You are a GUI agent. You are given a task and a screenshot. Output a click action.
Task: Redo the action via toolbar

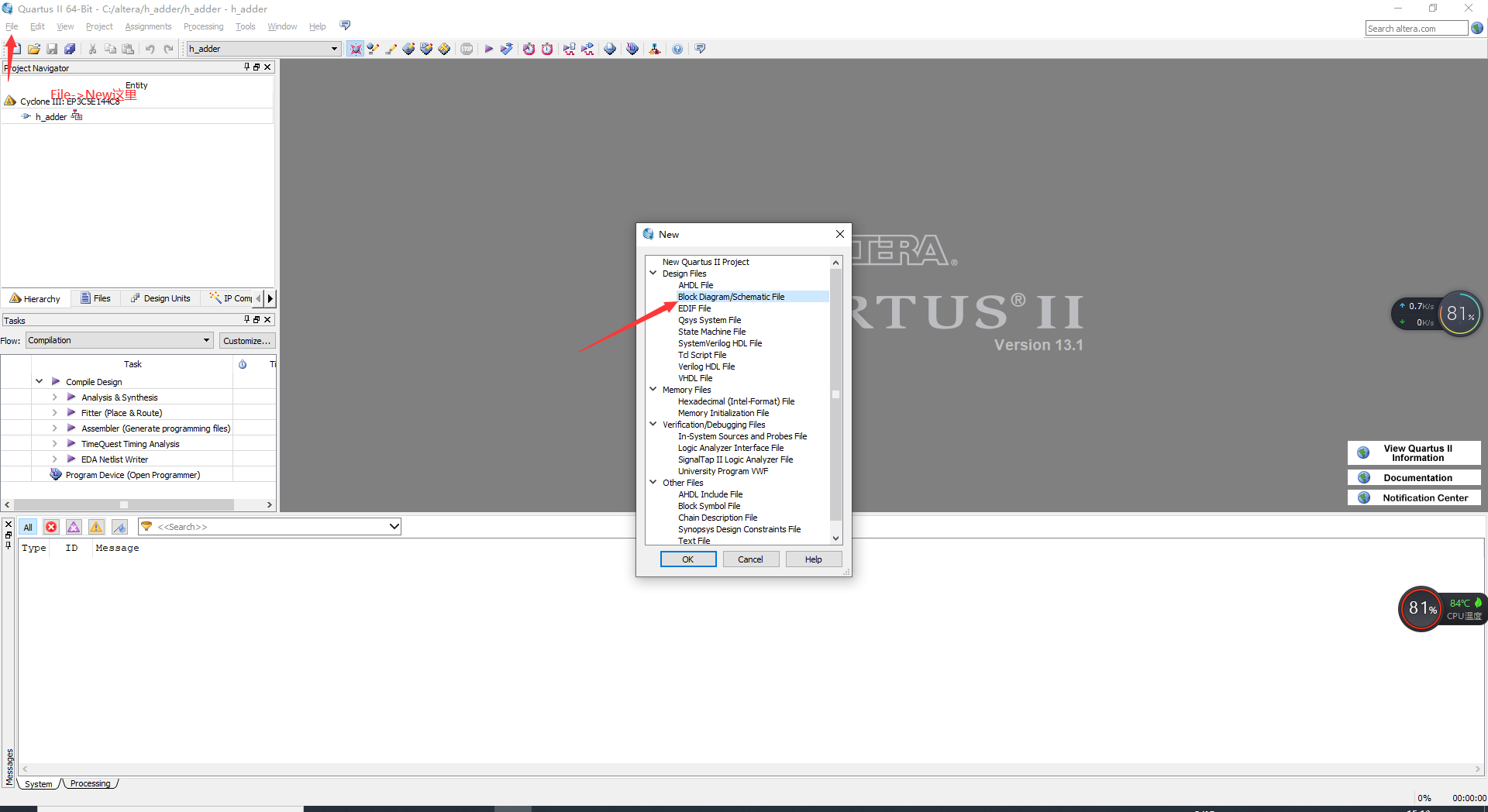click(168, 49)
